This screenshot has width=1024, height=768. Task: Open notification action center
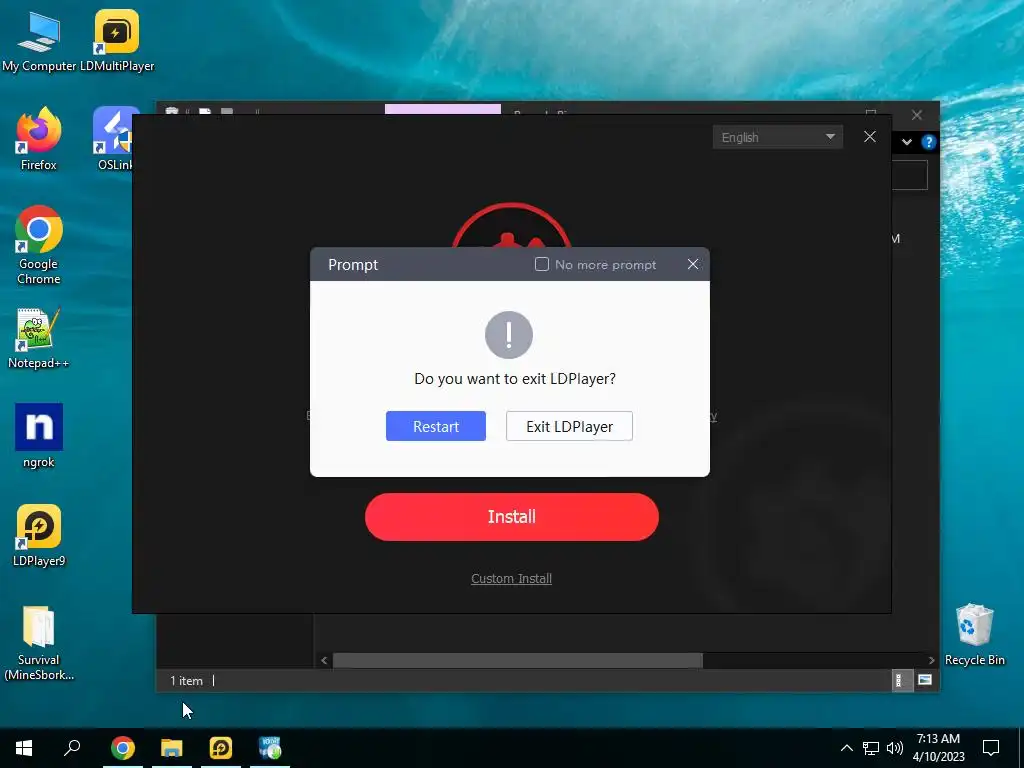tap(991, 748)
